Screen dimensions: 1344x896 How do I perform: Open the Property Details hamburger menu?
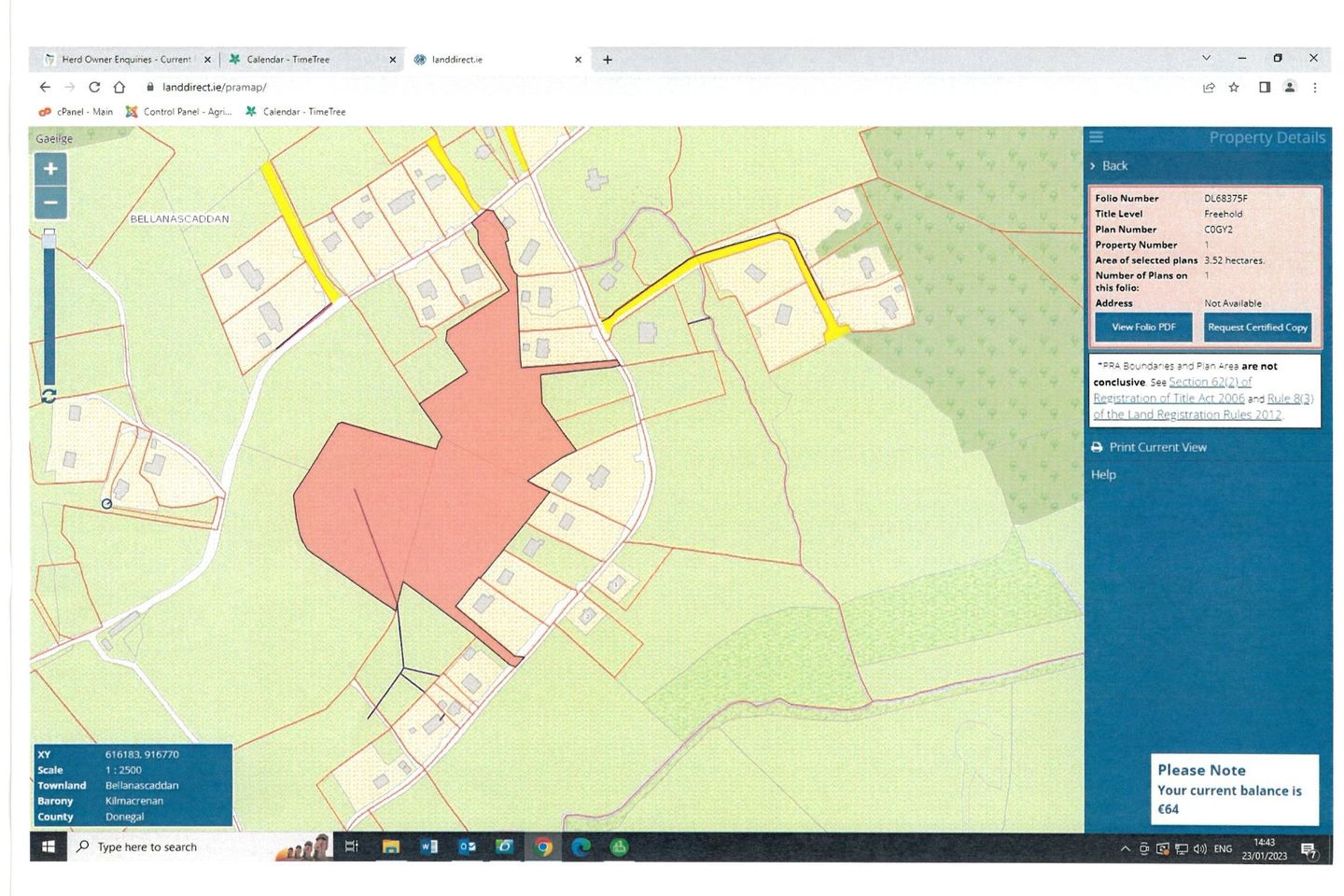pyautogui.click(x=1097, y=136)
